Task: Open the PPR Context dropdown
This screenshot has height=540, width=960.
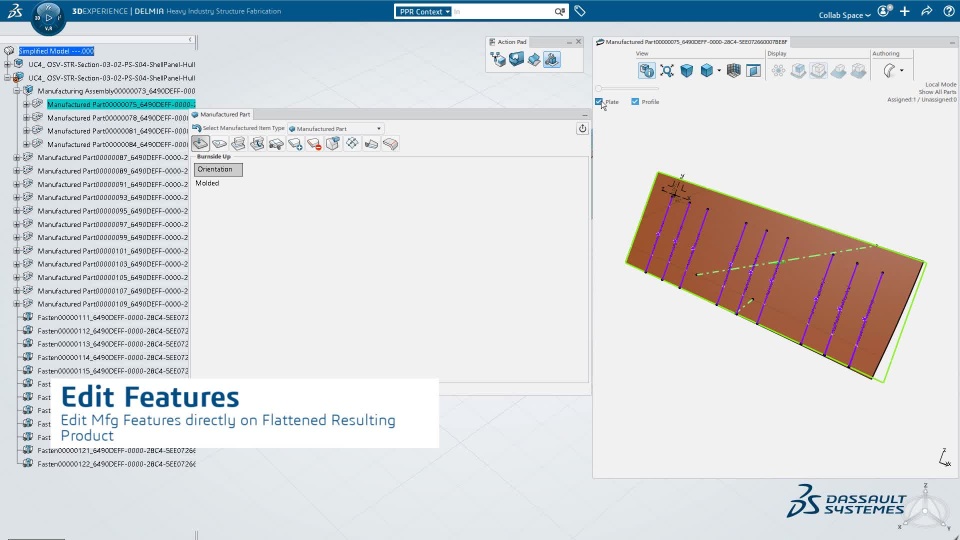Action: (424, 12)
